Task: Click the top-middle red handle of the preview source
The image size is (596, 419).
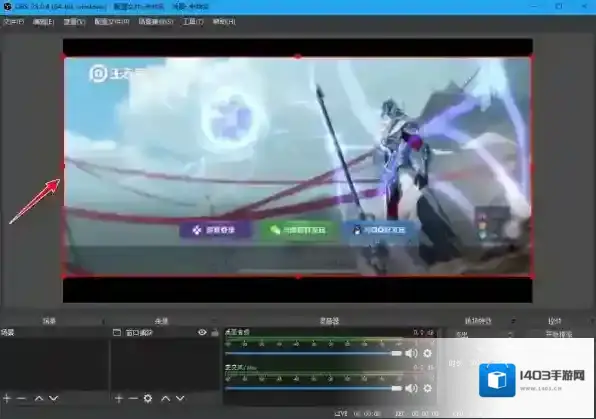Action: pyautogui.click(x=298, y=57)
